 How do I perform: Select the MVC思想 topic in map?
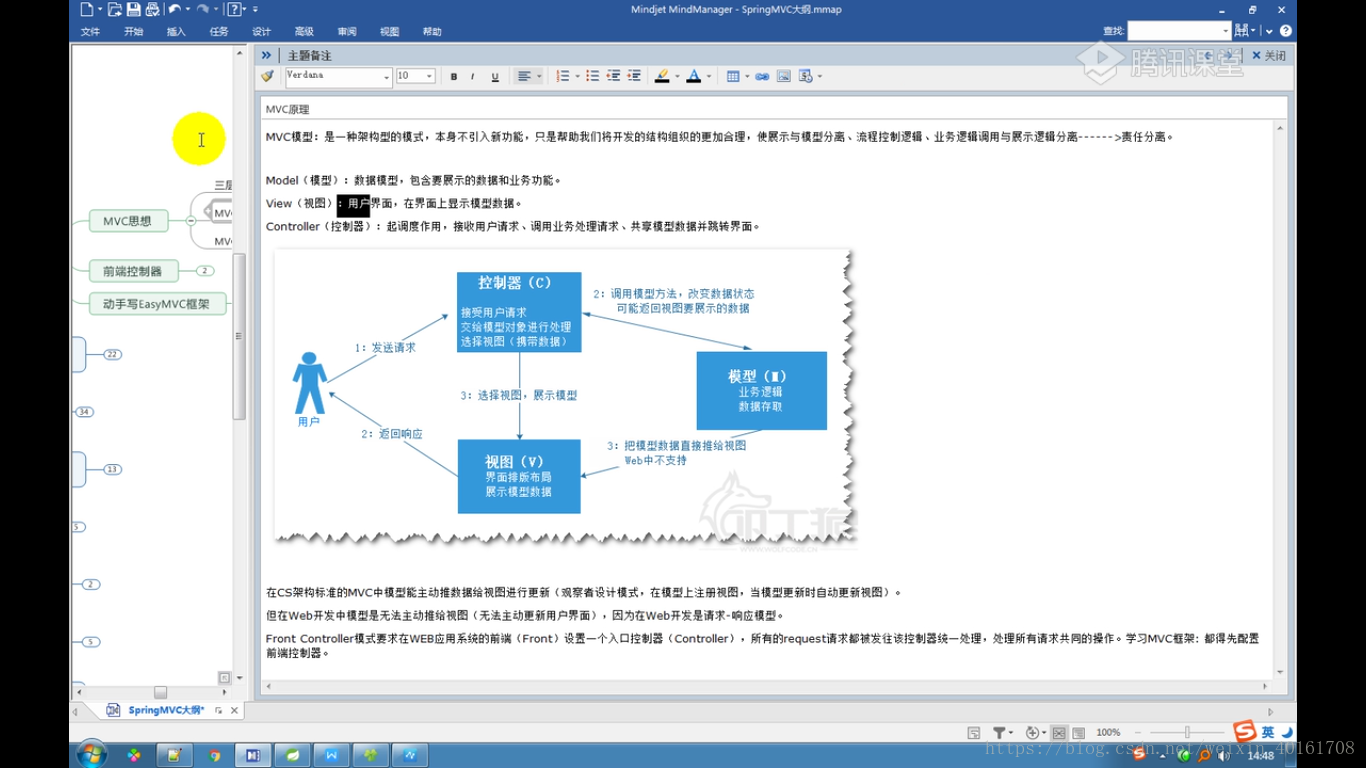click(x=127, y=221)
